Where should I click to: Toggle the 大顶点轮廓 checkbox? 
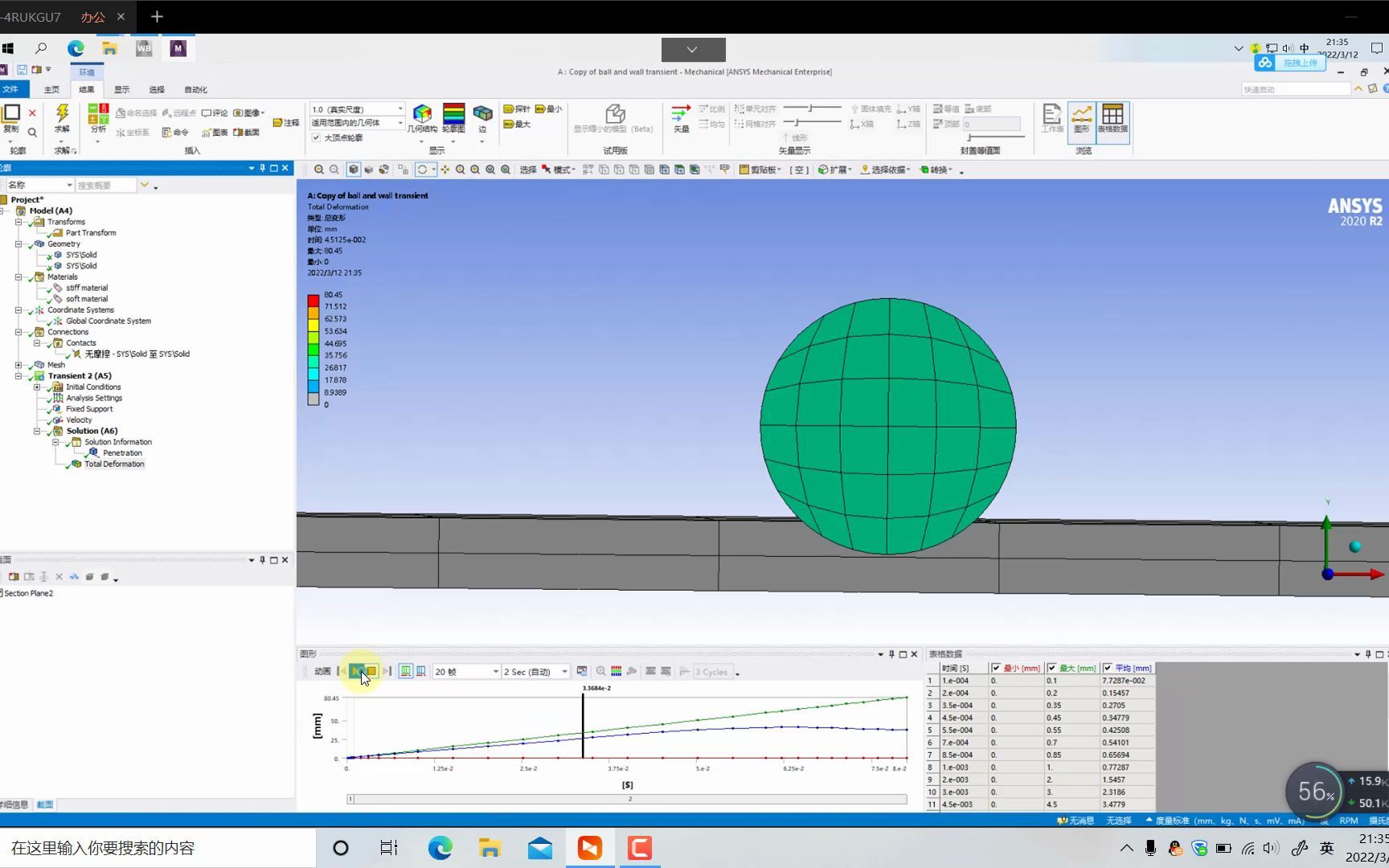click(x=316, y=137)
